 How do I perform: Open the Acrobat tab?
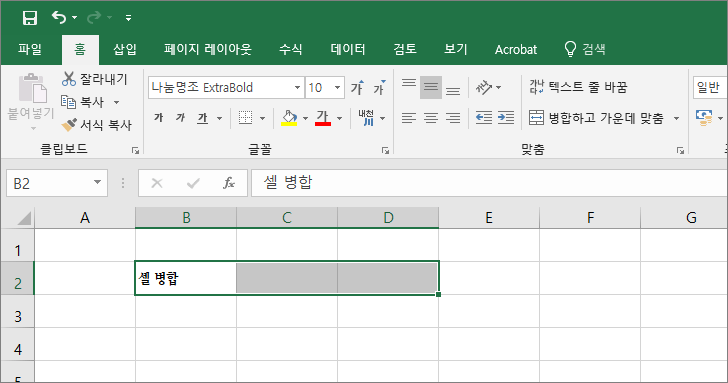(515, 49)
